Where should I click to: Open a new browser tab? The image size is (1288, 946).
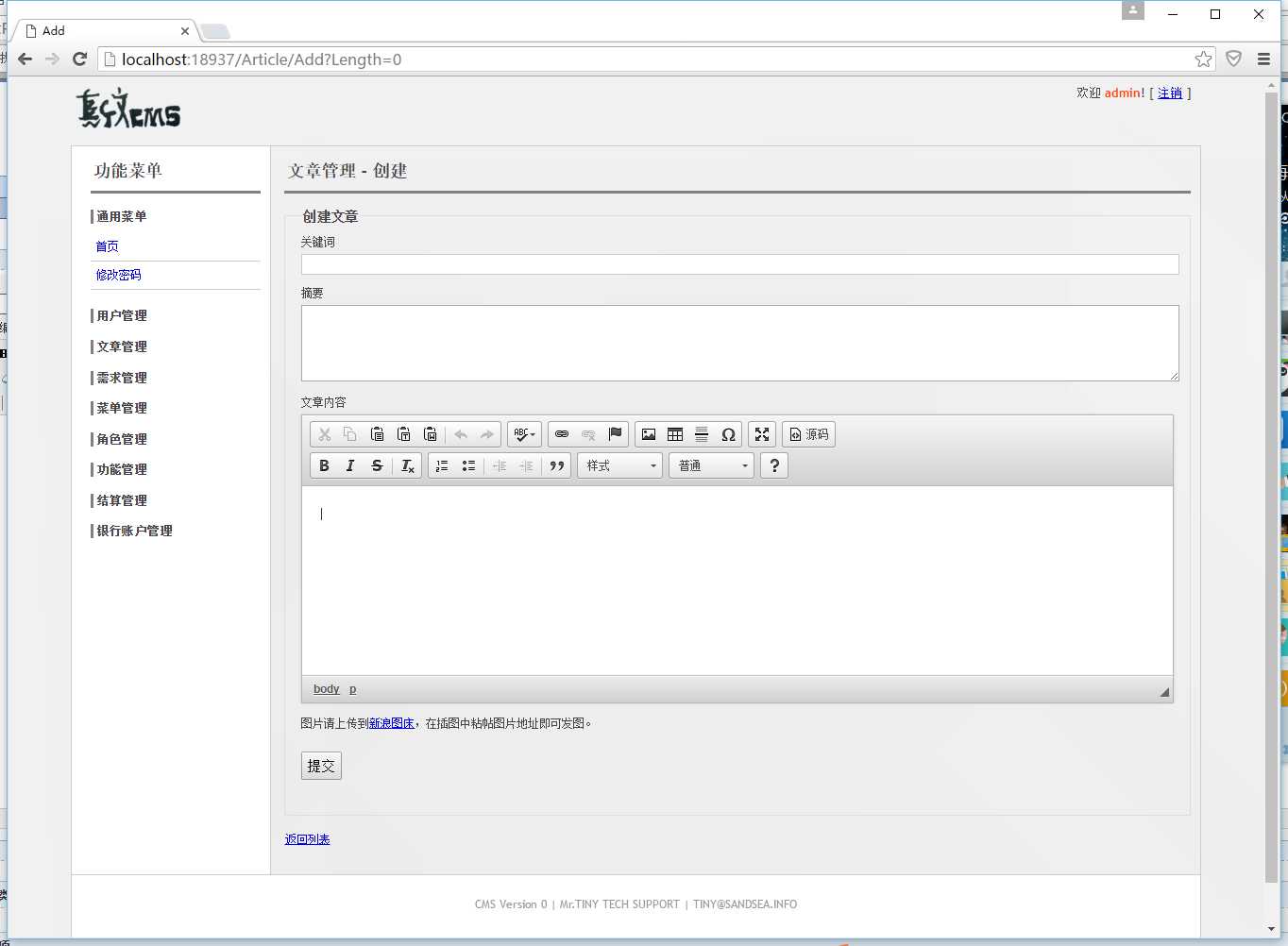215,32
